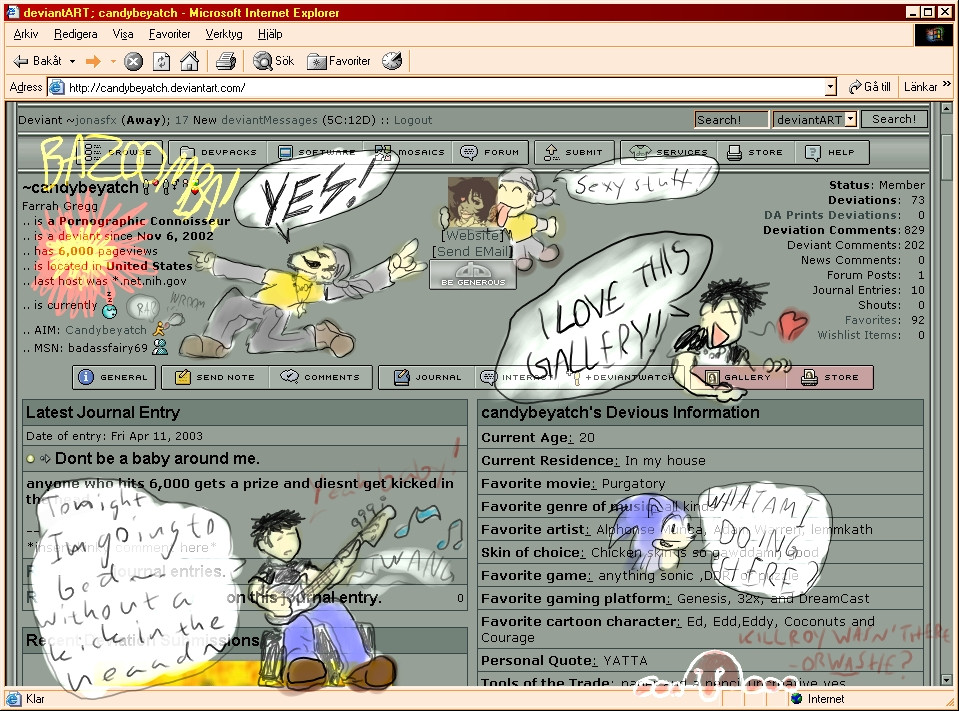
Task: Open the Comments tab
Action: [x=320, y=377]
